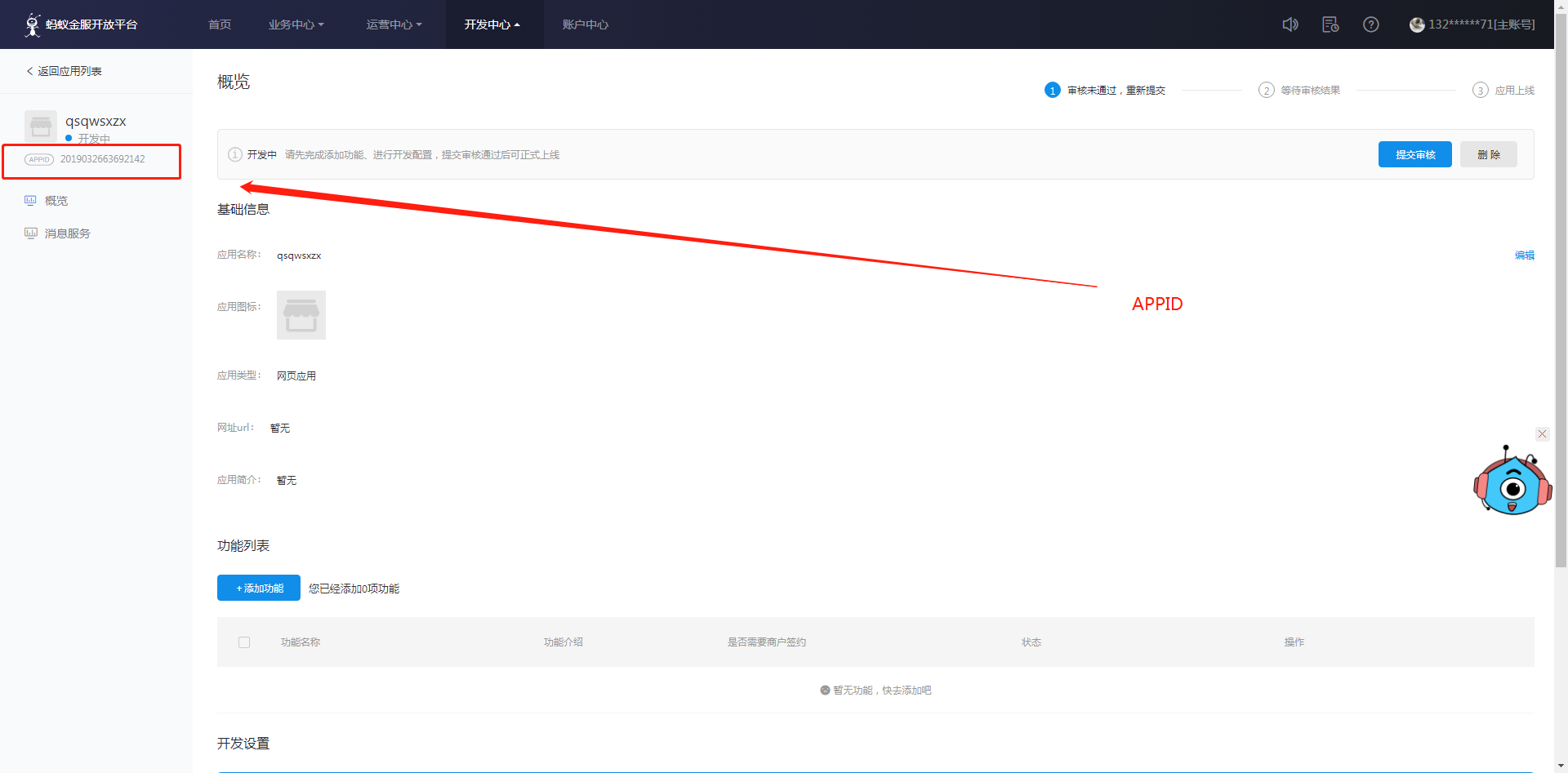Image resolution: width=1568 pixels, height=773 pixels.
Task: Open the document list icon in header
Action: [1330, 24]
